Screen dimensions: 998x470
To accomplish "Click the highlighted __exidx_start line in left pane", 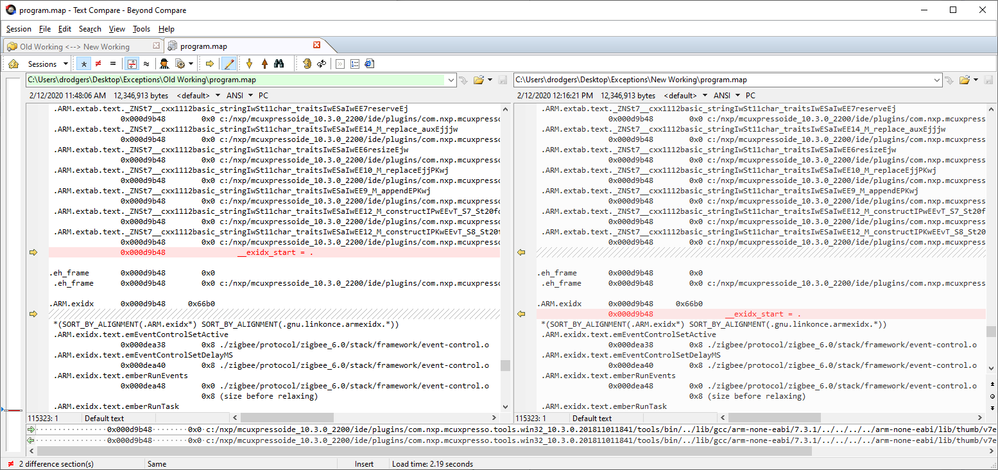I will coord(274,253).
